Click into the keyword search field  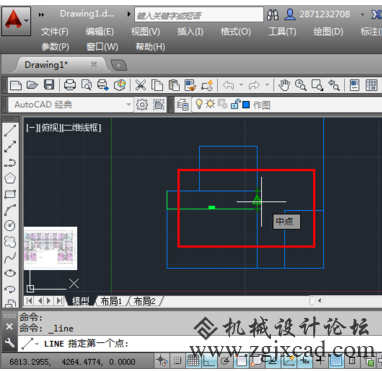pyautogui.click(x=199, y=15)
